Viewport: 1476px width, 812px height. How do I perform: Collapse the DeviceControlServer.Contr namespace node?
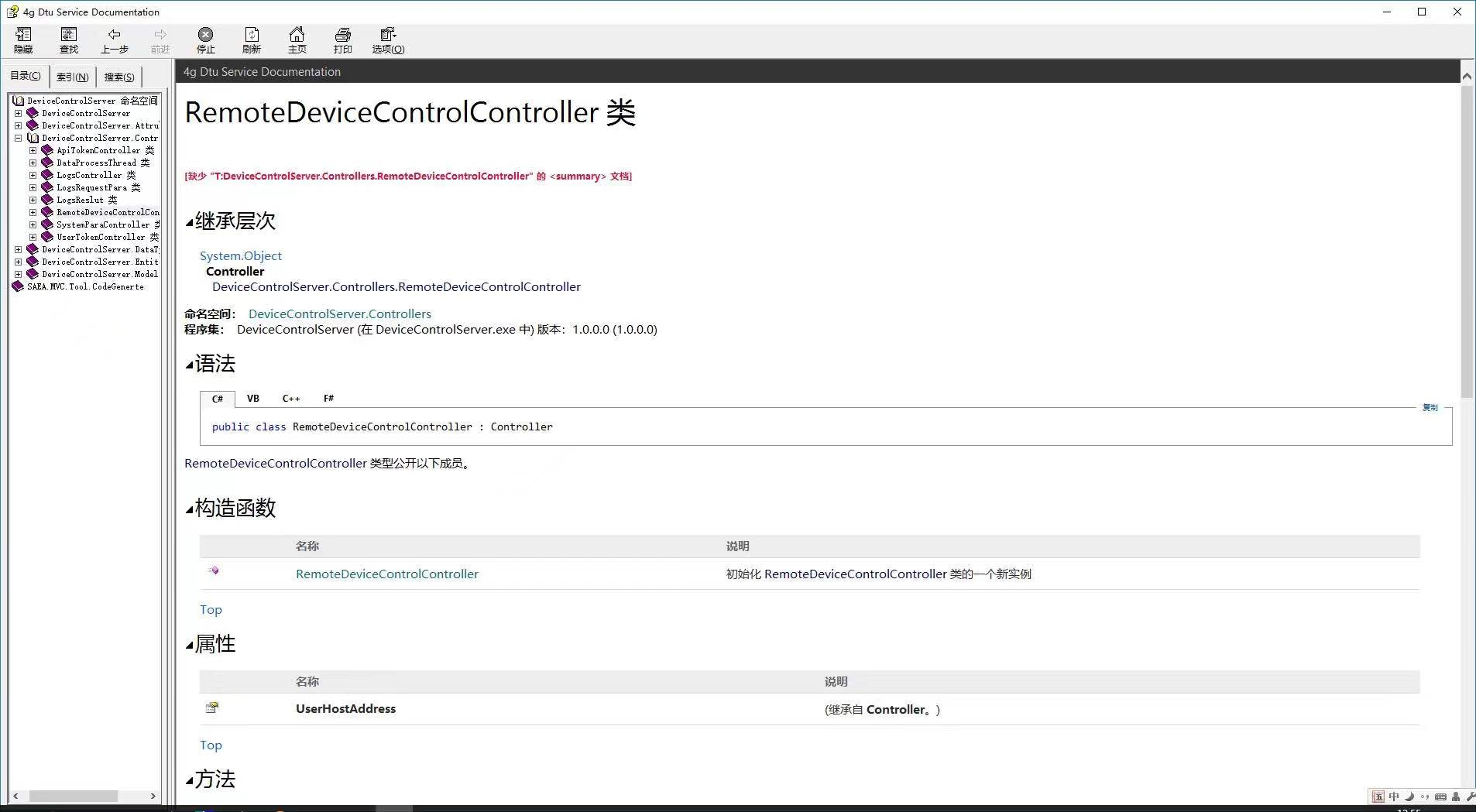tap(18, 138)
